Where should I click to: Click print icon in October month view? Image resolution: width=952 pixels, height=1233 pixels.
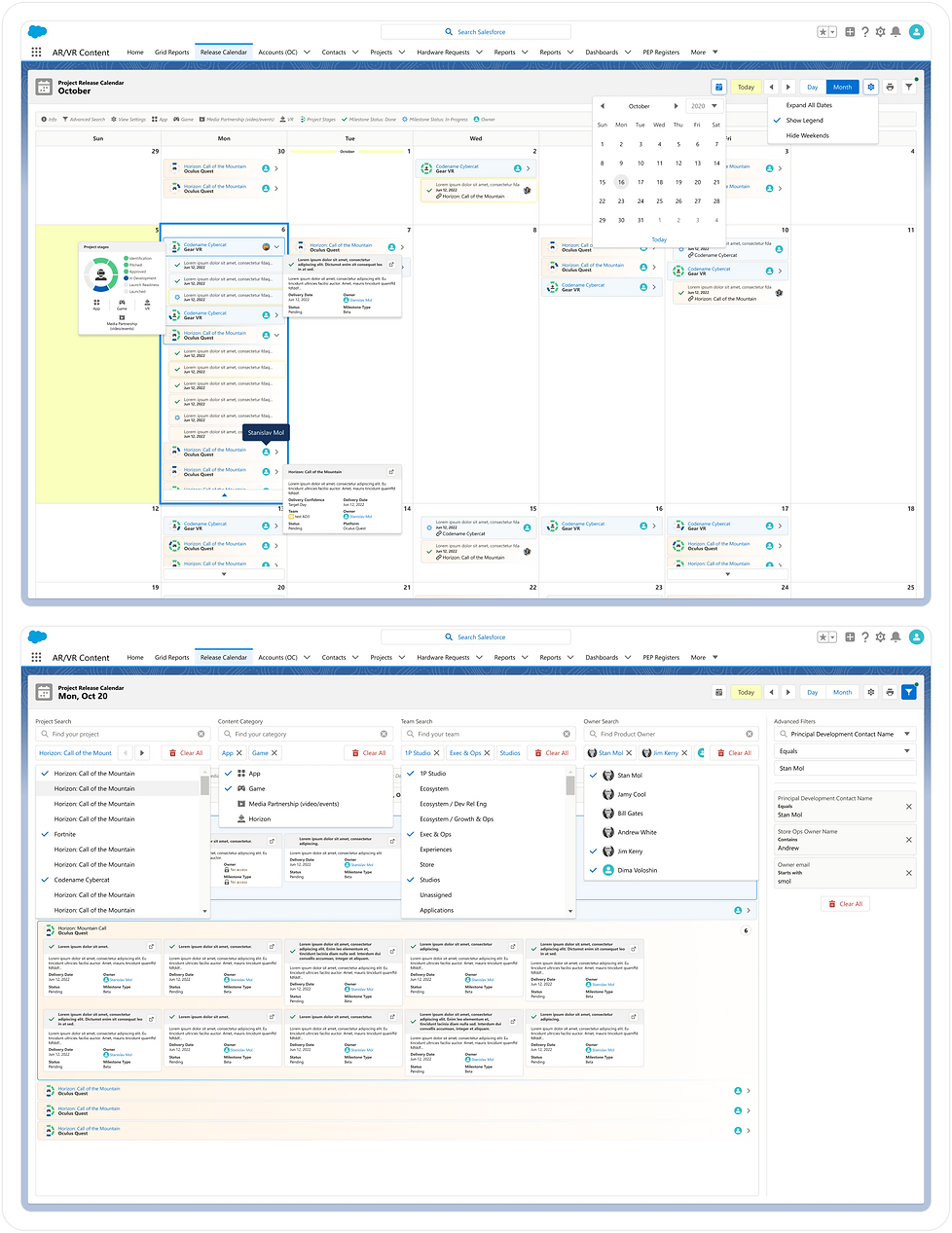pyautogui.click(x=890, y=87)
